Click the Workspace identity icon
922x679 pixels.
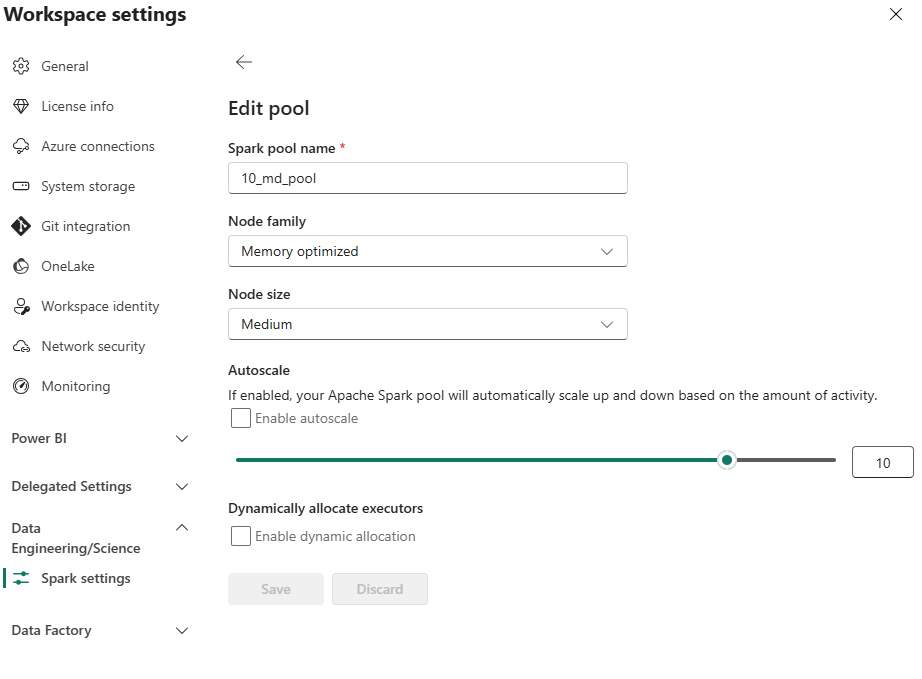coord(21,306)
